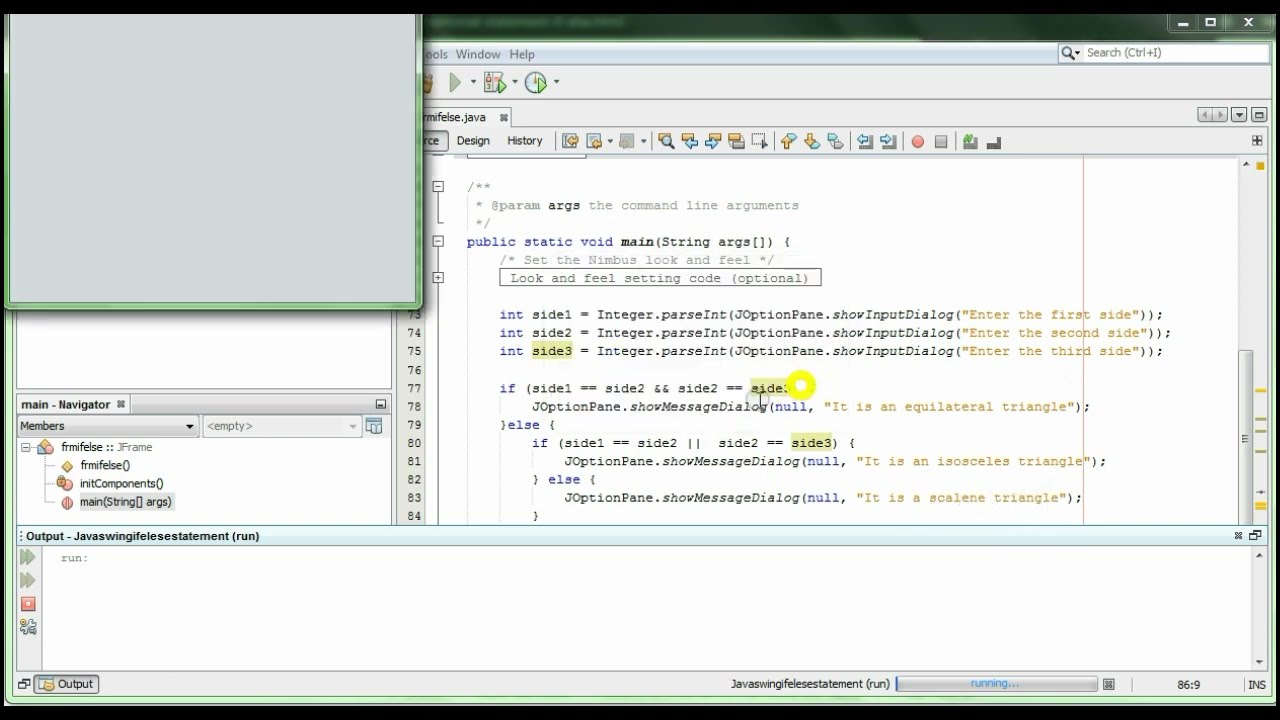The image size is (1280, 720).
Task: Close the main - Navigator tab
Action: [121, 404]
